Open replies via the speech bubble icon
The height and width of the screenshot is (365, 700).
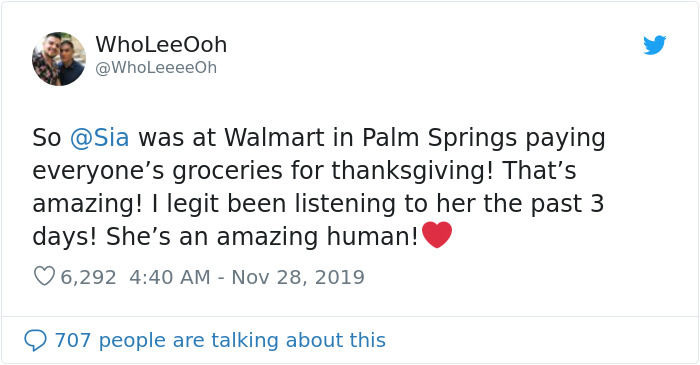click(x=35, y=340)
